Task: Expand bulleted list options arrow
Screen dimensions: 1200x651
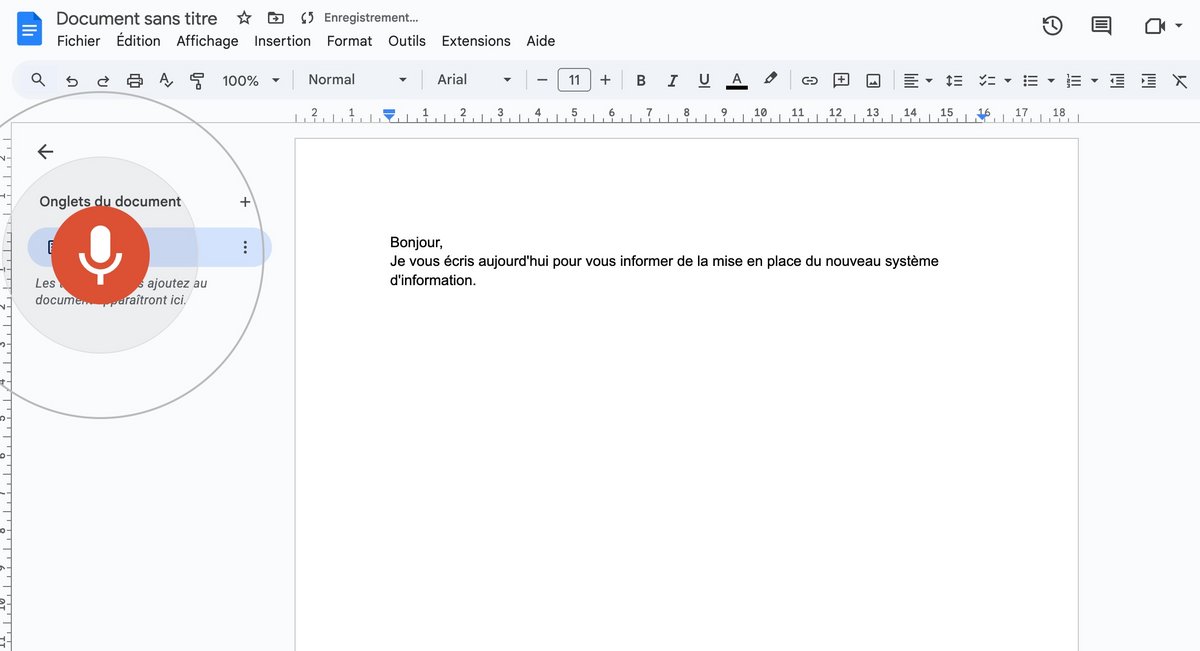Action: [1051, 80]
